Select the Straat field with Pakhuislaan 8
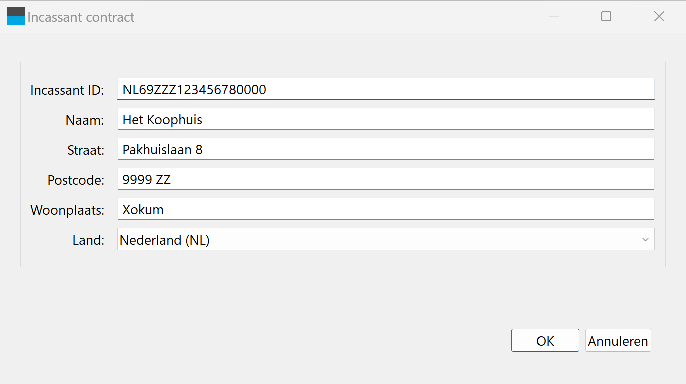686x384 pixels. tap(386, 150)
